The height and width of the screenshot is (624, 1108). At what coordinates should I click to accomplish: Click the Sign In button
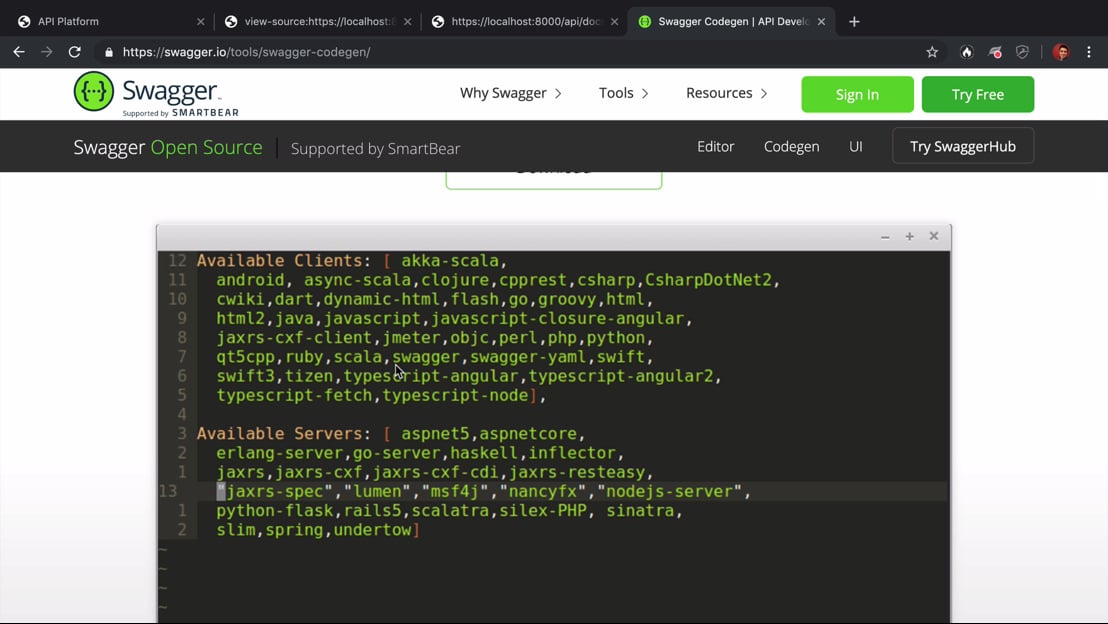pyautogui.click(x=857, y=94)
